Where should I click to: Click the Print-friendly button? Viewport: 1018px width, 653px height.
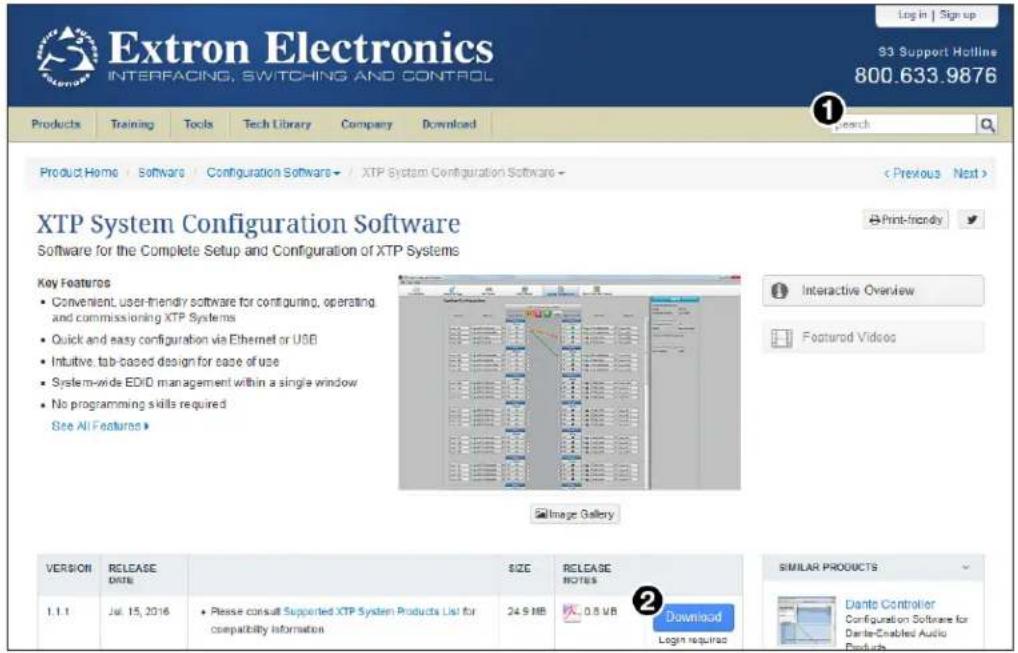[x=906, y=220]
